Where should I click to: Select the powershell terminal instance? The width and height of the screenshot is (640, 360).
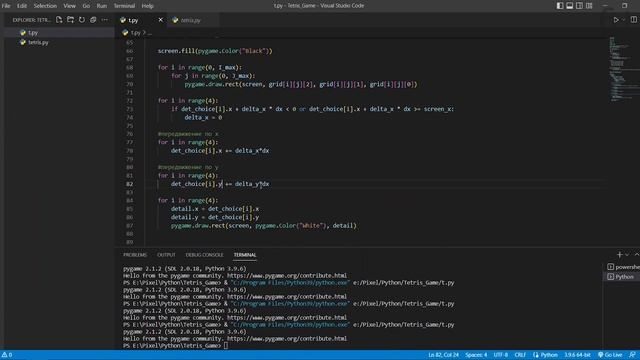click(623, 267)
